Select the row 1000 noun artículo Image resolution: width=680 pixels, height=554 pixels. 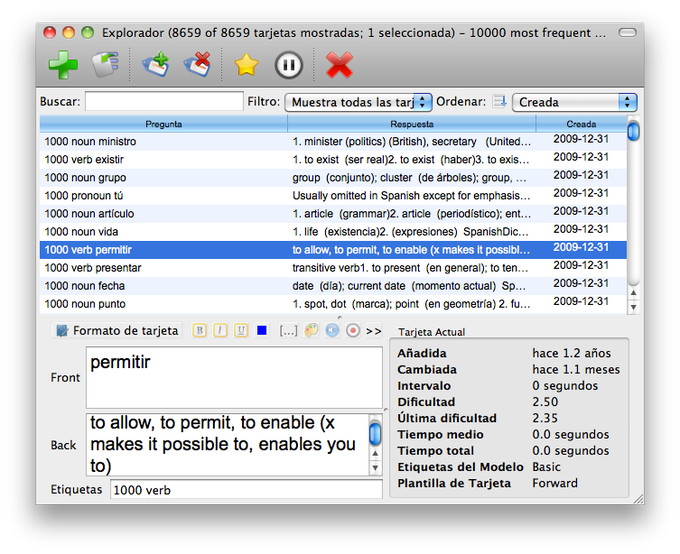pyautogui.click(x=333, y=213)
